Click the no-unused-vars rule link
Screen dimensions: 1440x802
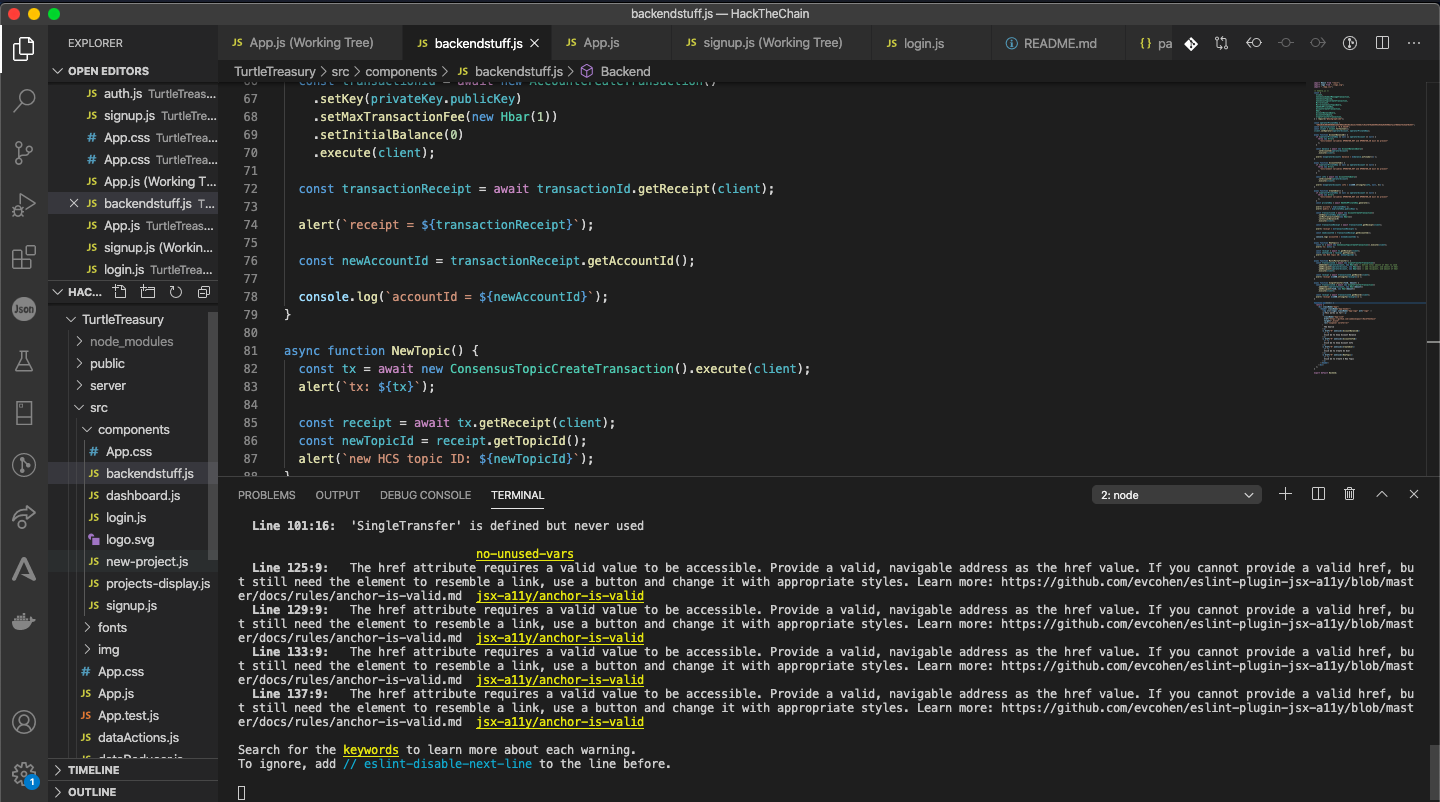(524, 554)
